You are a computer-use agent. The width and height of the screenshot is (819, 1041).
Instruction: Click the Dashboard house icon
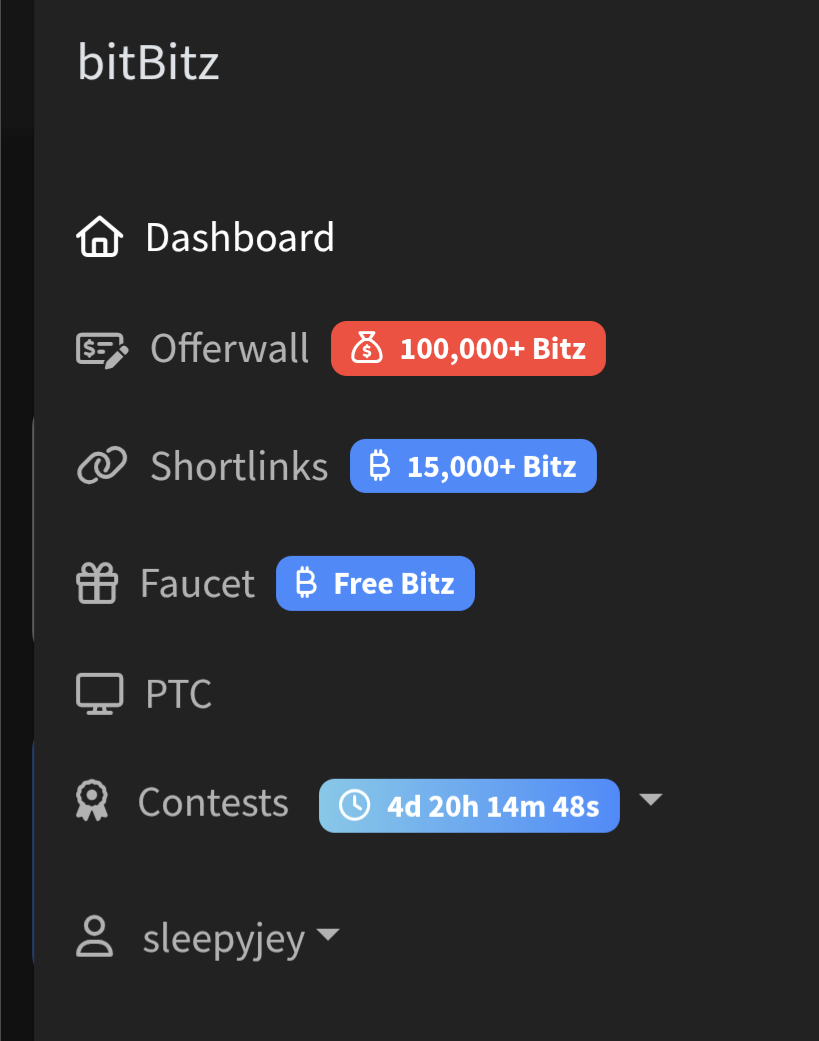tap(100, 236)
